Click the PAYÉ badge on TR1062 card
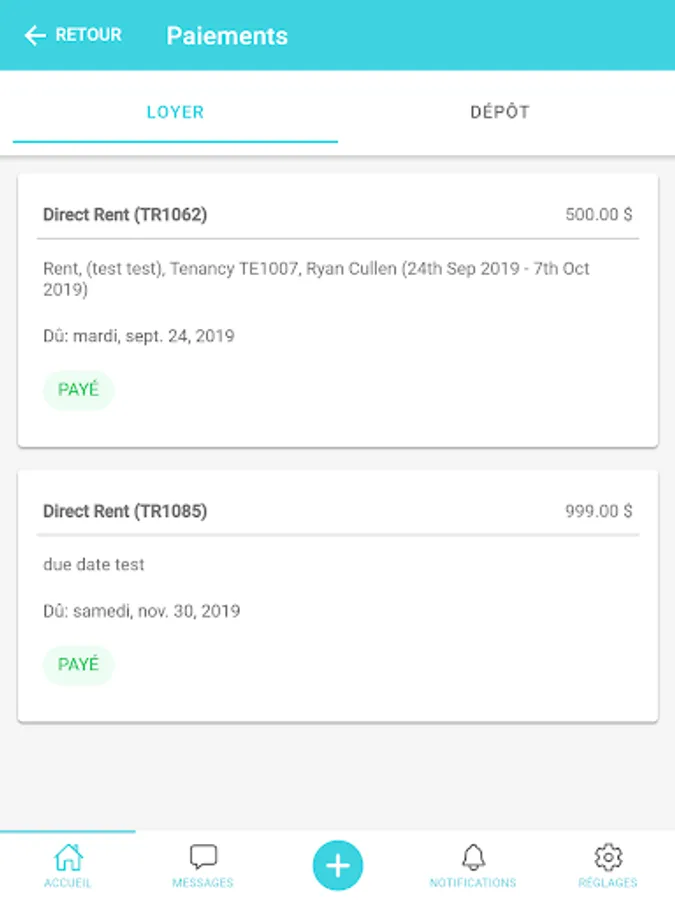Image resolution: width=675 pixels, height=900 pixels. [79, 390]
